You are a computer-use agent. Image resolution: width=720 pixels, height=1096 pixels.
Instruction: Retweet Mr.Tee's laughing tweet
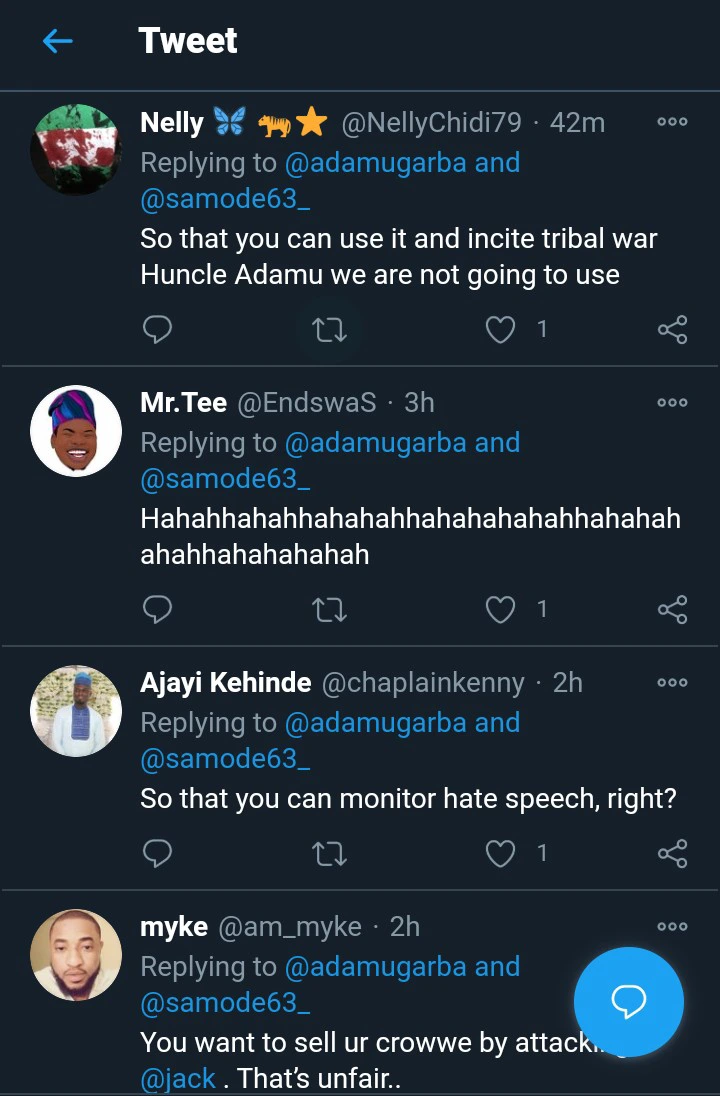[x=329, y=609]
